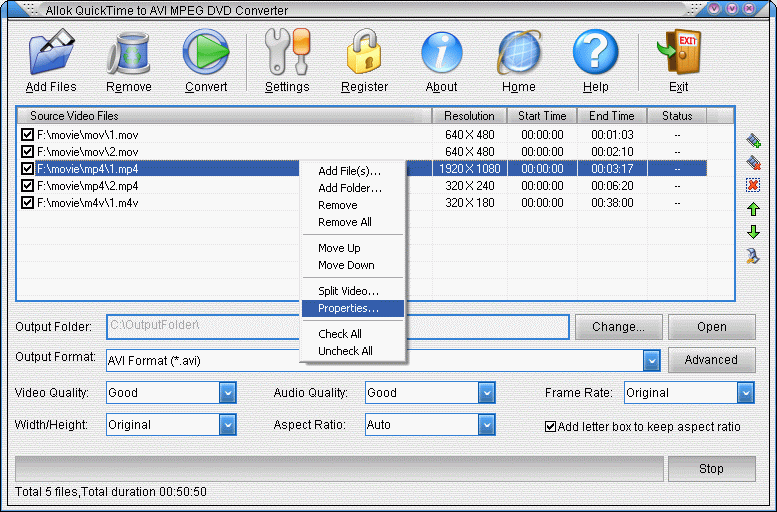Viewport: 777px width, 512px height.
Task: Choose Properties... in the context menu
Action: [348, 308]
